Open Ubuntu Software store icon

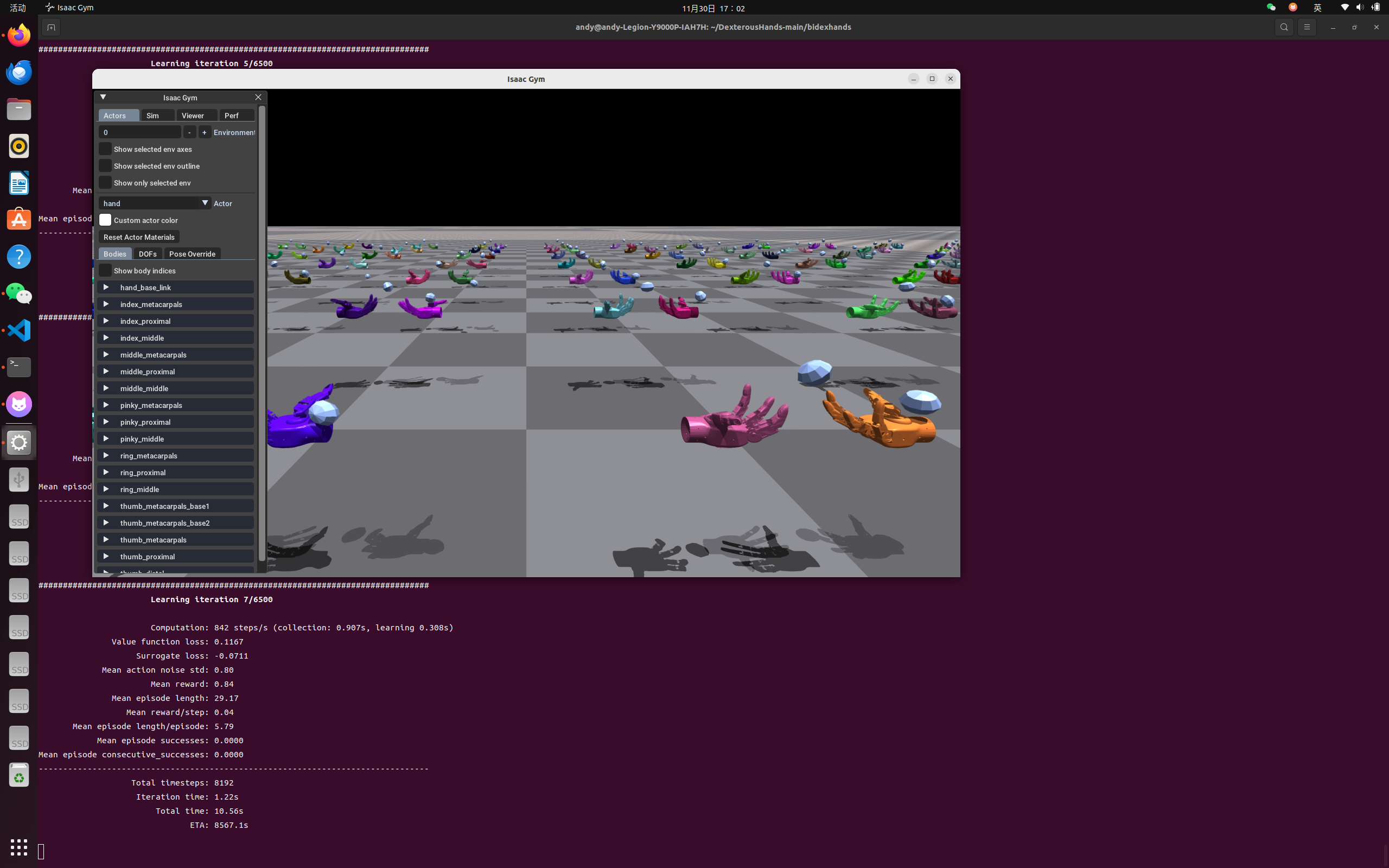click(19, 220)
